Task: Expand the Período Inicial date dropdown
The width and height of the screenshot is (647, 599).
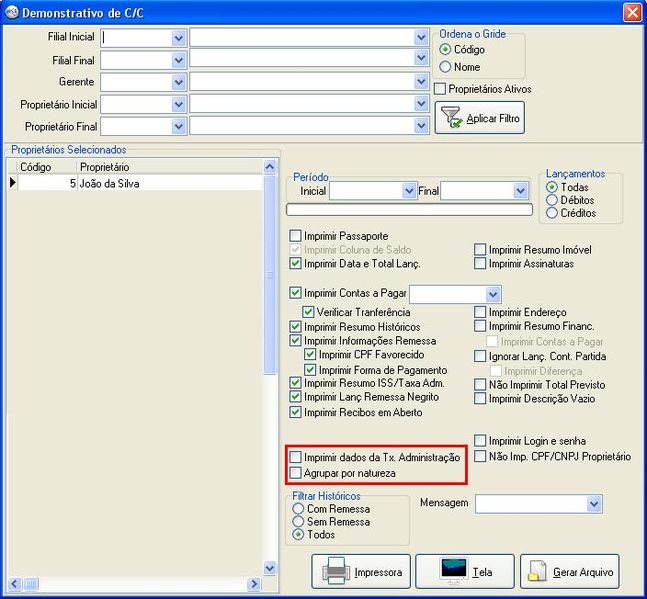Action: (408, 190)
